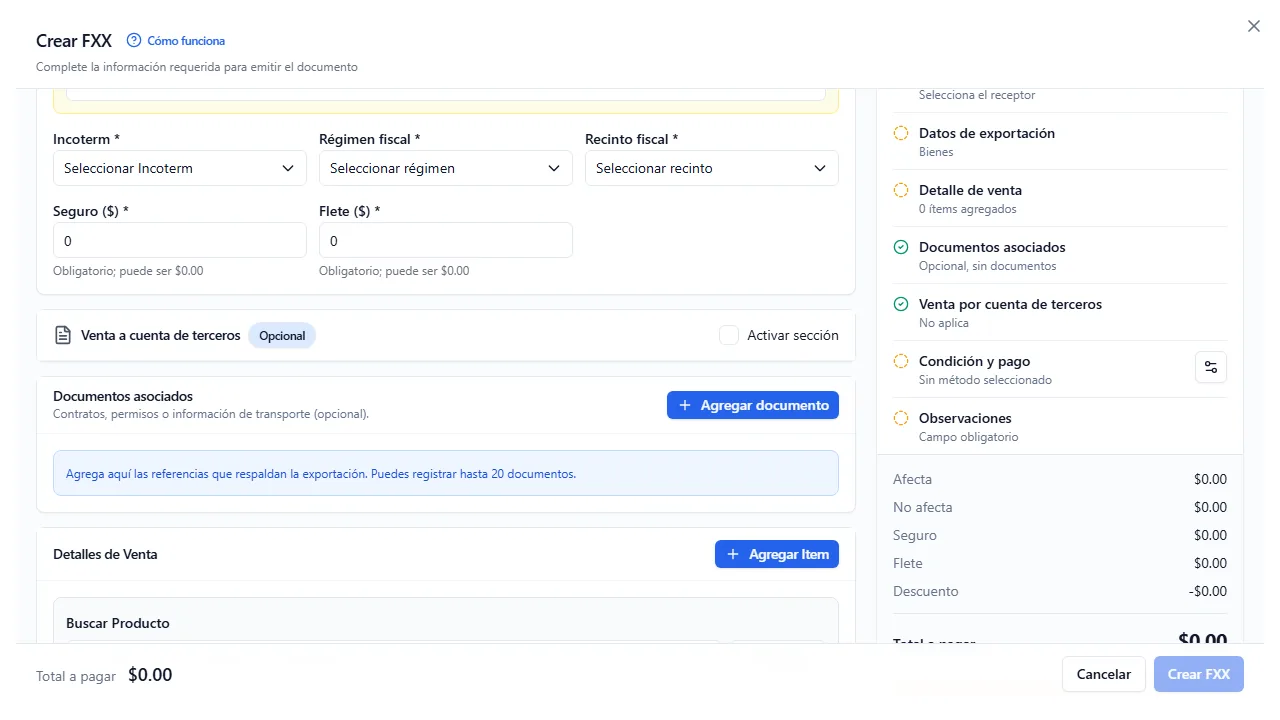Click the Crear FXX submit button
The image size is (1280, 720).
1199,674
